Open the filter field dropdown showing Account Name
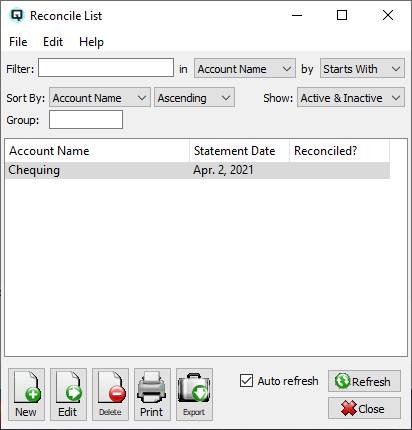This screenshot has height=430, width=412. pos(245,69)
